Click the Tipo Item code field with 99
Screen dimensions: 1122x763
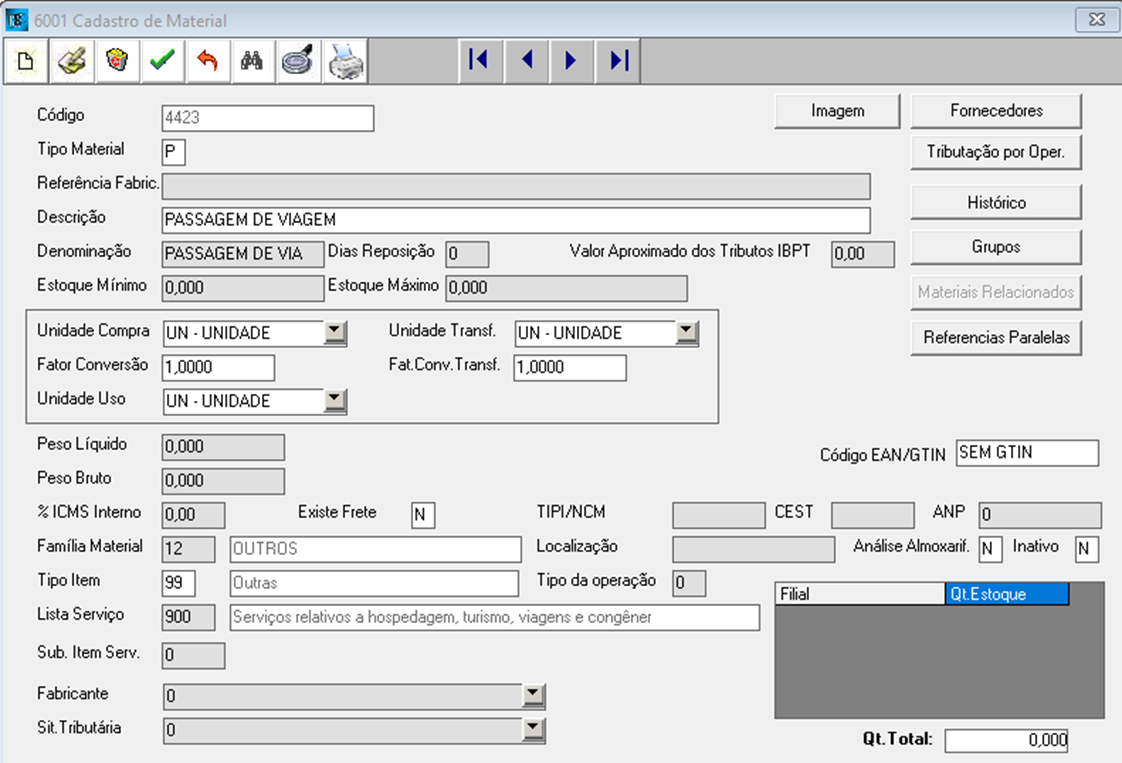[178, 583]
